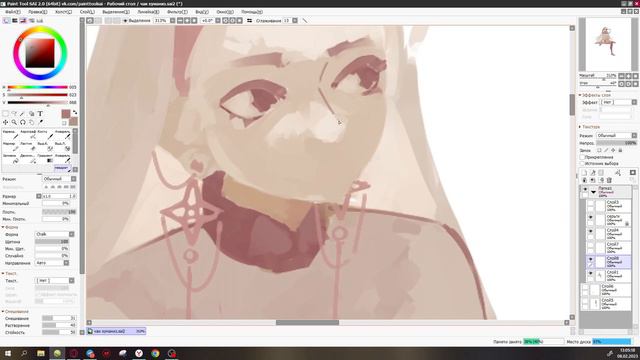The width and height of the screenshot is (640, 360).
Task: Select the shape tool icon
Action: (x=31, y=114)
